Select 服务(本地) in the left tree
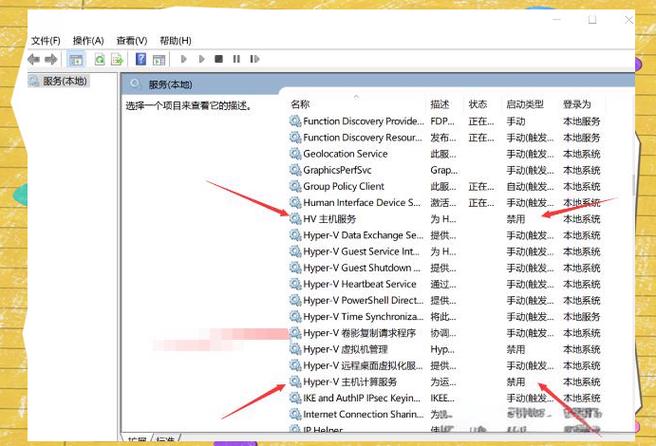 (65, 81)
